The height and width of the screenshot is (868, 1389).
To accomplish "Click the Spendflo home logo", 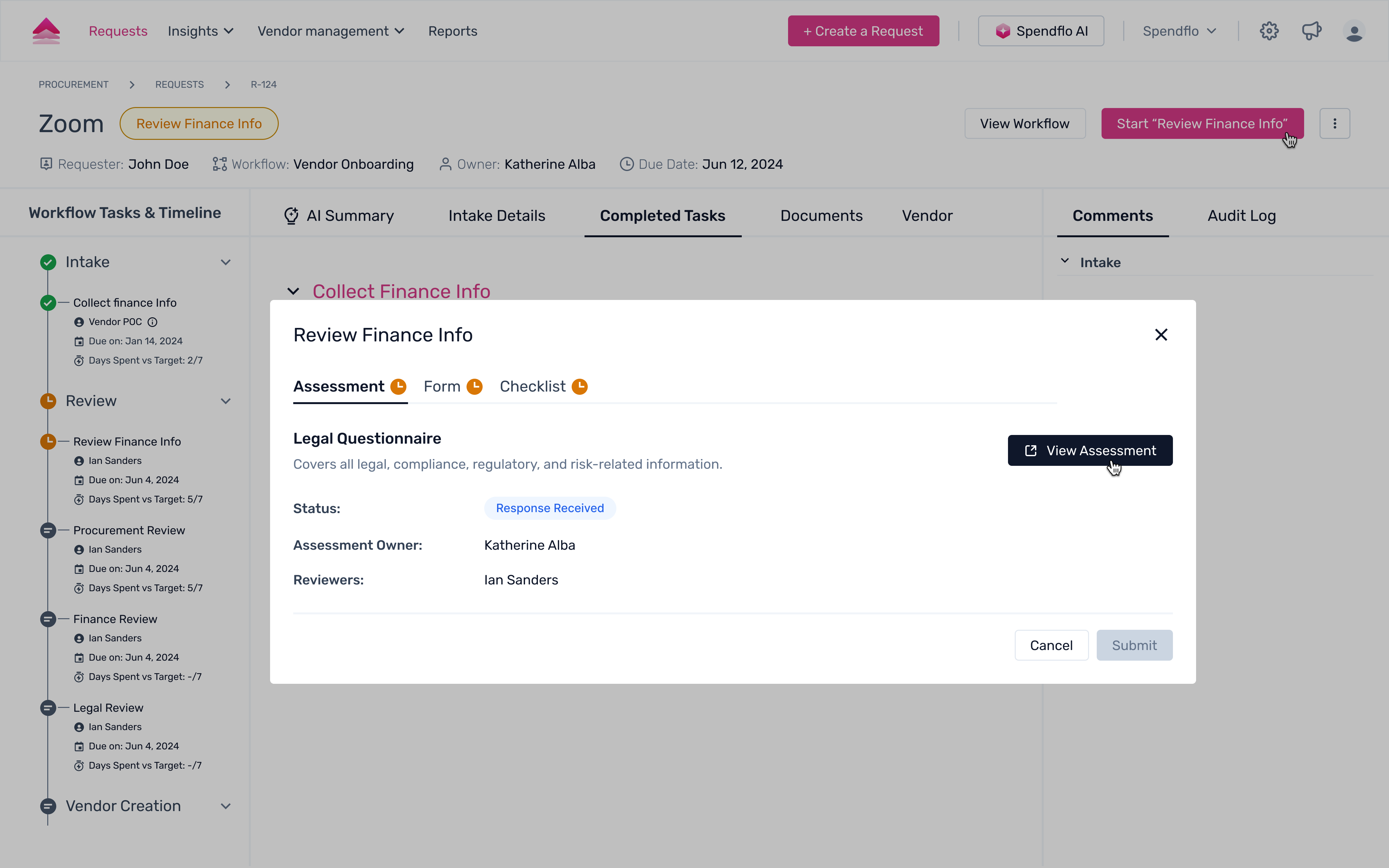I will (47, 31).
